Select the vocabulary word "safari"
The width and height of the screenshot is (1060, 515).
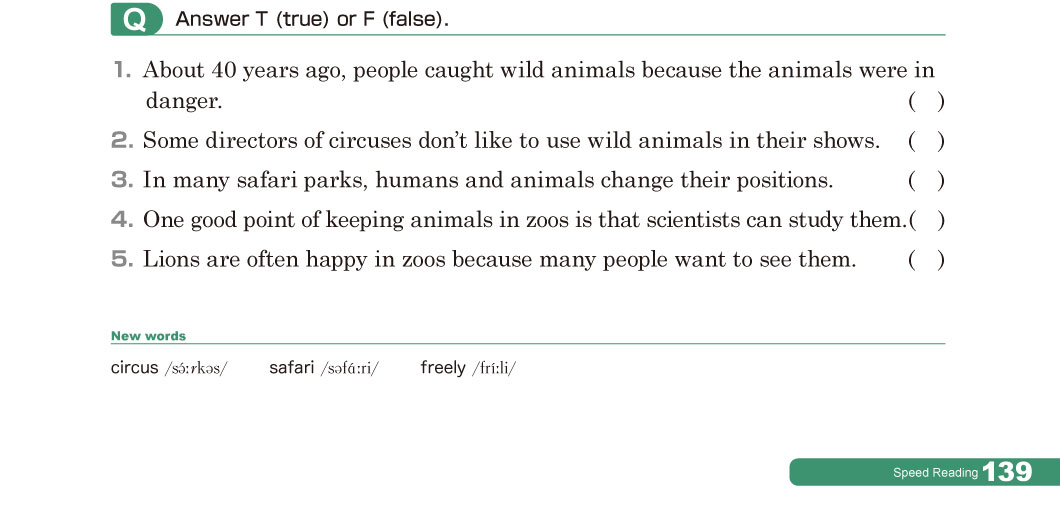(292, 368)
